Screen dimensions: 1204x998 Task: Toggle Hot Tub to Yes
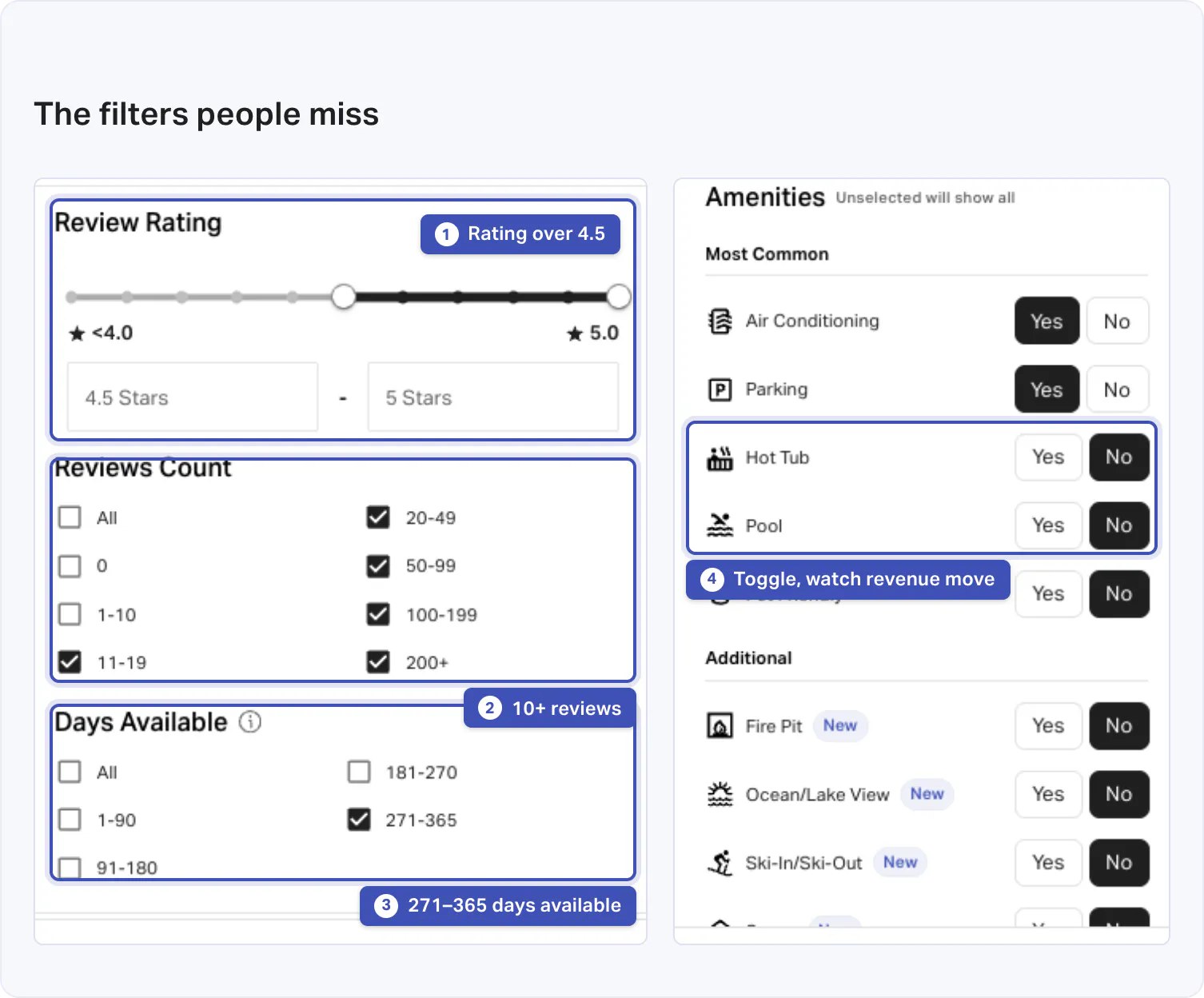[x=1048, y=457]
